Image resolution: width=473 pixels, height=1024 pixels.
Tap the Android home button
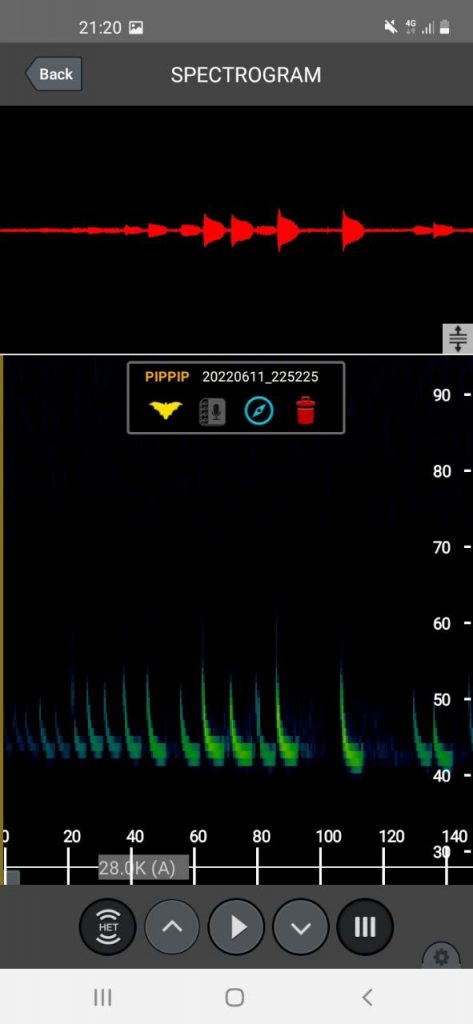pyautogui.click(x=235, y=997)
